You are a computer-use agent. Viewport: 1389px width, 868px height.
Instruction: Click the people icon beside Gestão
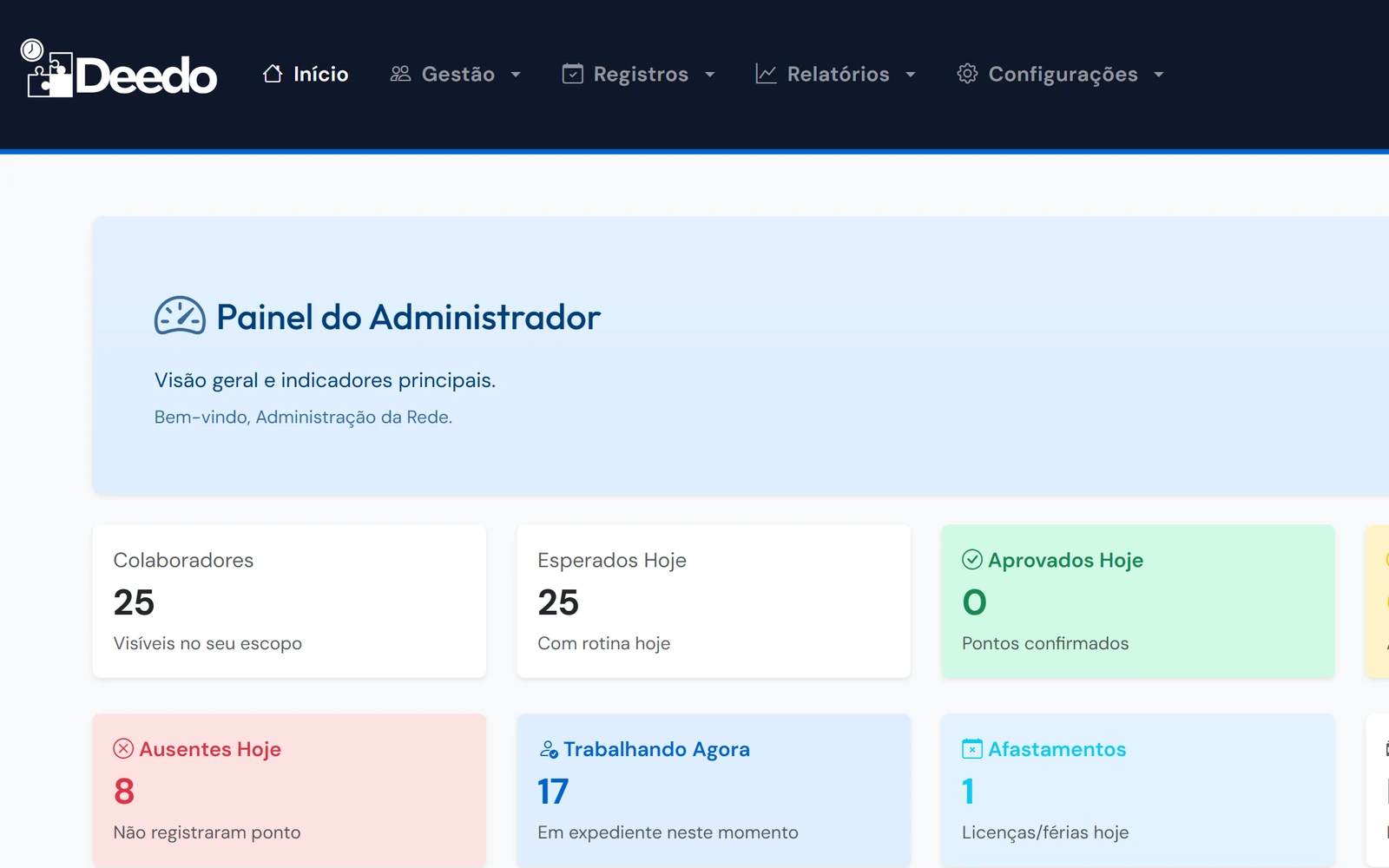pyautogui.click(x=400, y=74)
